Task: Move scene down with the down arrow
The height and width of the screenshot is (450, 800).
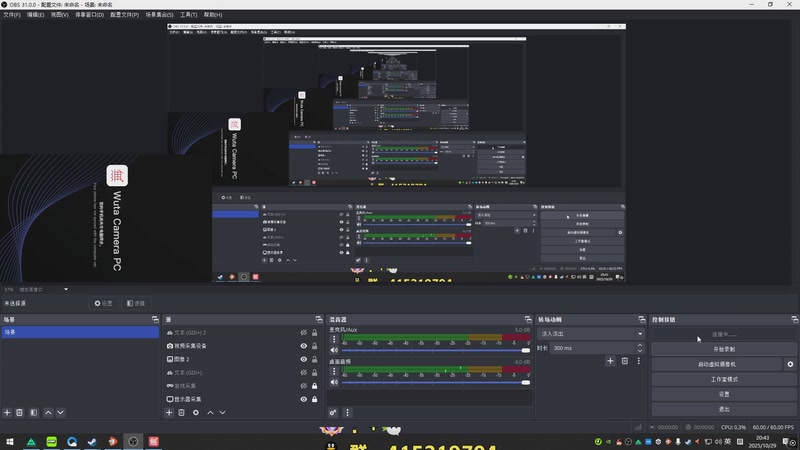Action: click(60, 412)
